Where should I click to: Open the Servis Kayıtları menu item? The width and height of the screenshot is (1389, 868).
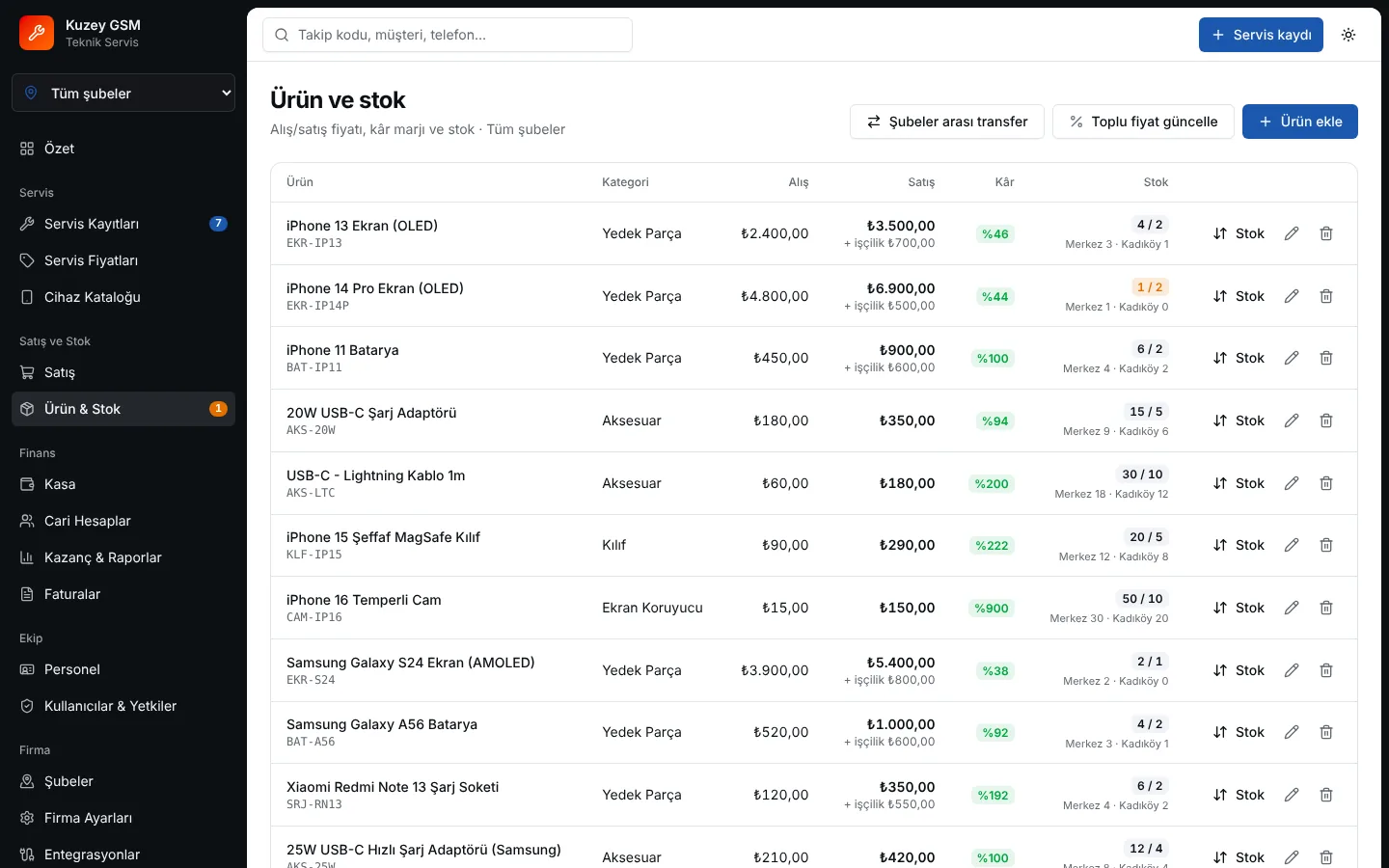123,224
